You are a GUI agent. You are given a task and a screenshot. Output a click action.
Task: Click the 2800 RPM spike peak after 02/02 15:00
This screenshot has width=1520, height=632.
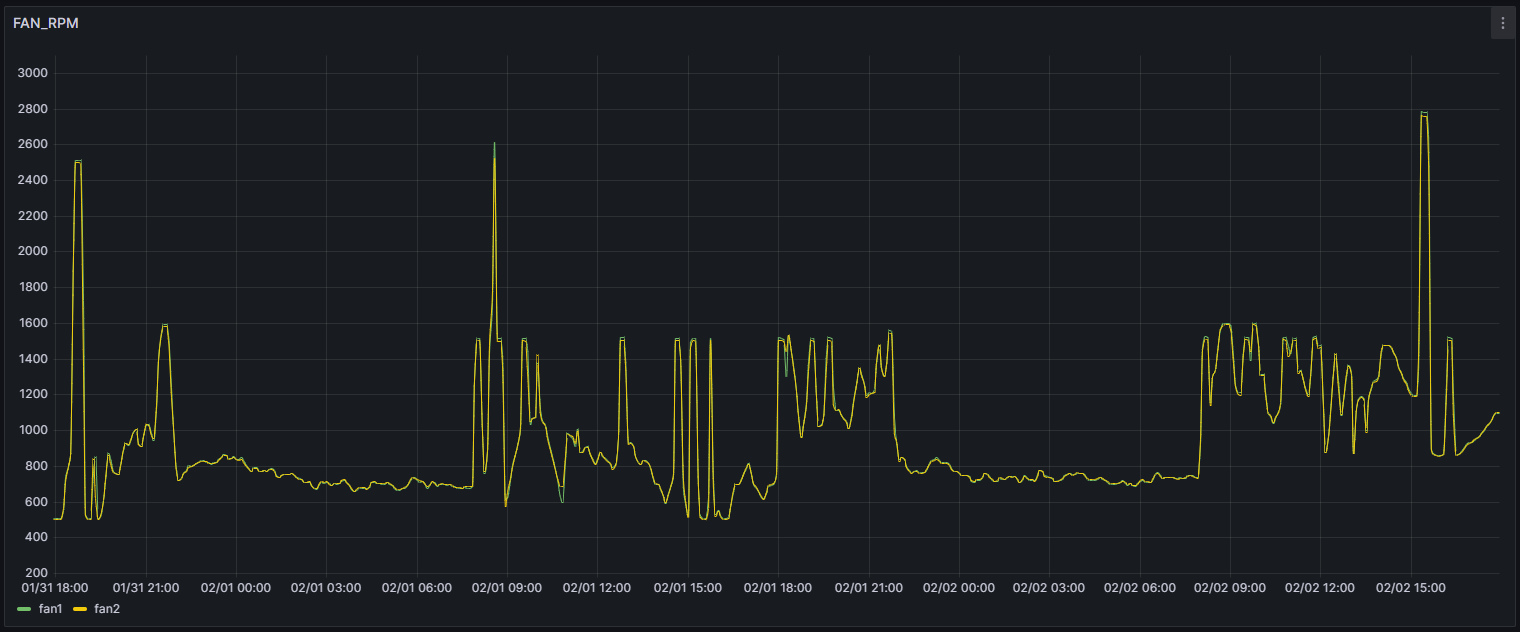(x=1424, y=112)
